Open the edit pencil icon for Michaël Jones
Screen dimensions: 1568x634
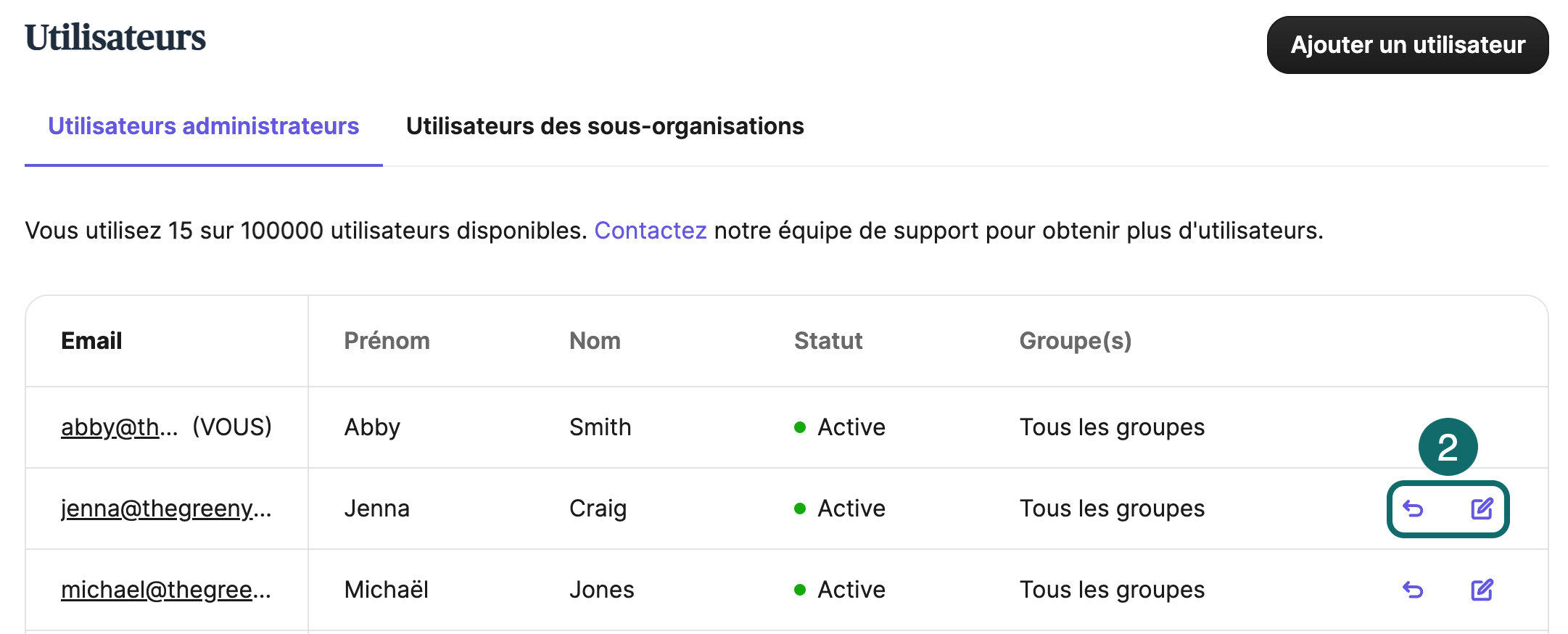(x=1482, y=590)
